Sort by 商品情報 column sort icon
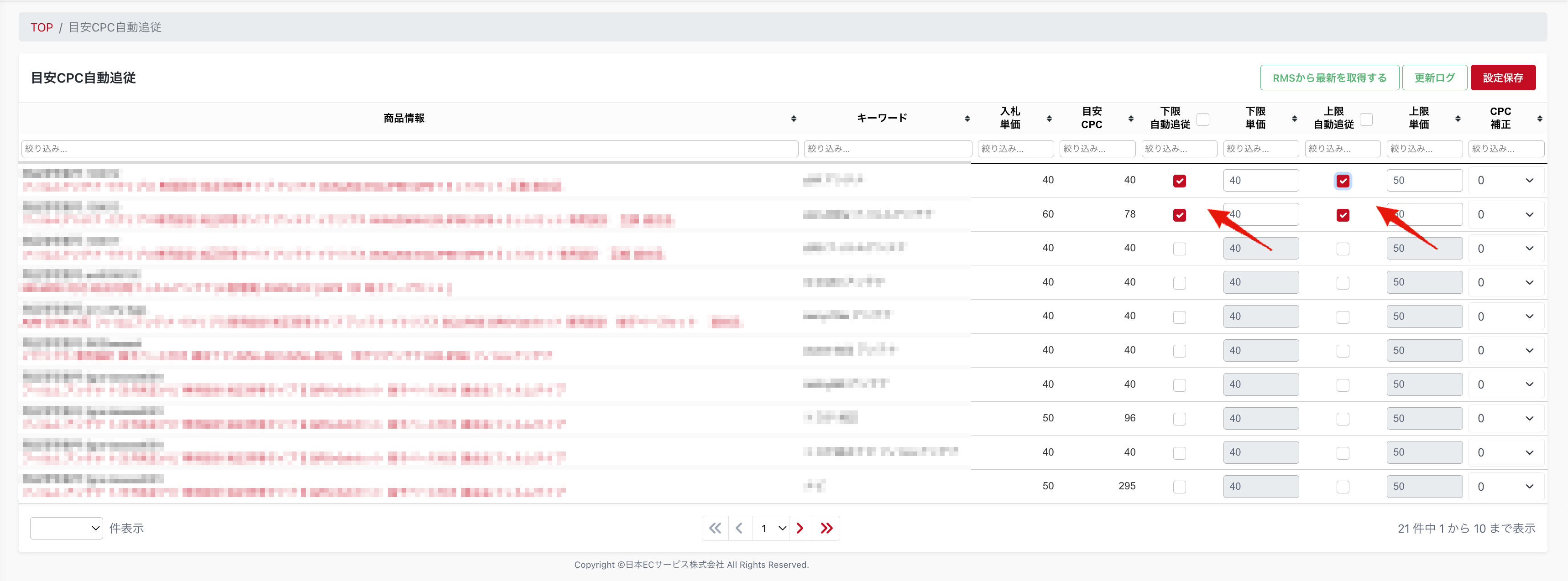 click(x=793, y=119)
